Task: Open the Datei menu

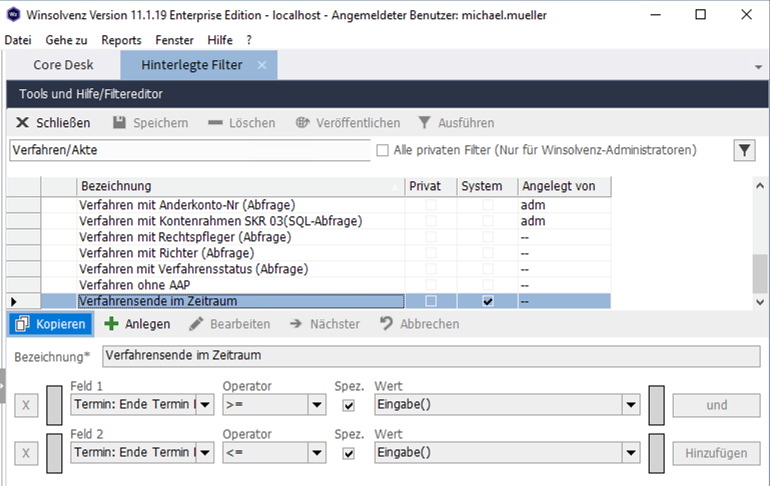Action: click(x=18, y=40)
